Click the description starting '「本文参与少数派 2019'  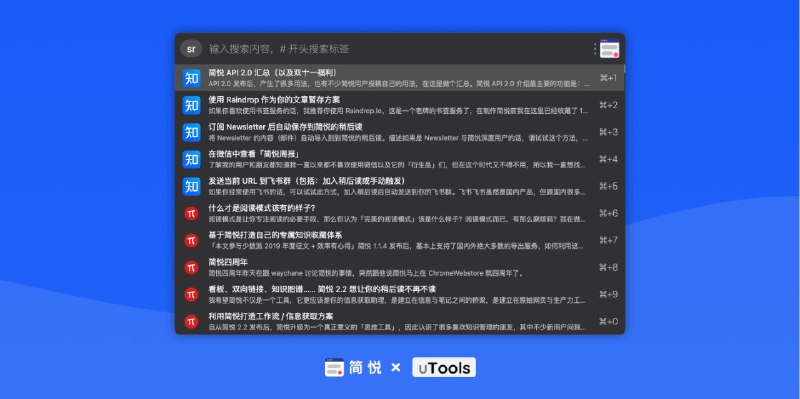397,246
